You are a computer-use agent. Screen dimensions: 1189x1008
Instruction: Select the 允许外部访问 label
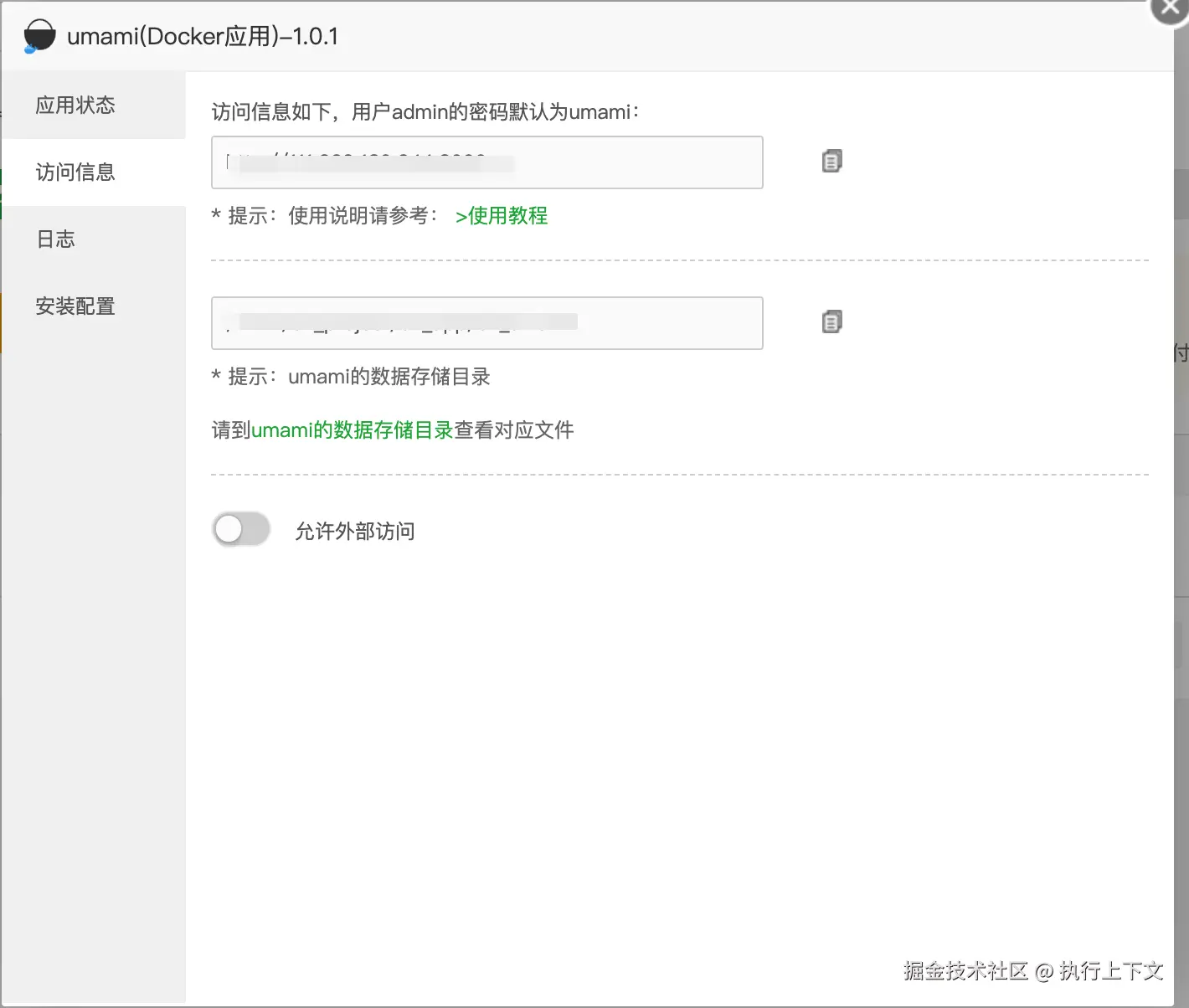pyautogui.click(x=355, y=532)
